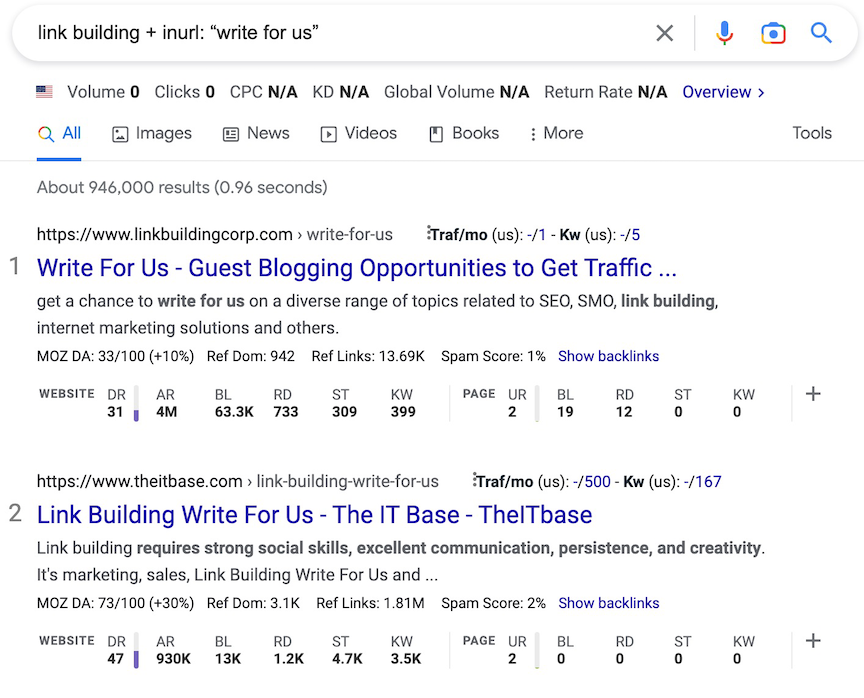Screen dimensions: 864x698
Task: Click the ST 4.7K value
Action: point(347,659)
